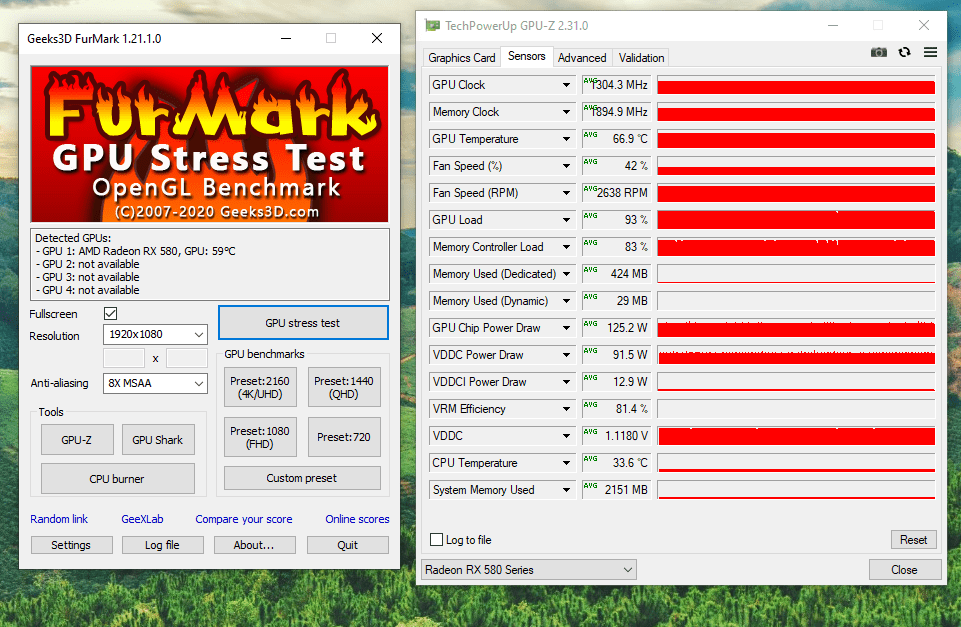
Task: Reset the GPU-Z sensor readings
Action: 913,540
